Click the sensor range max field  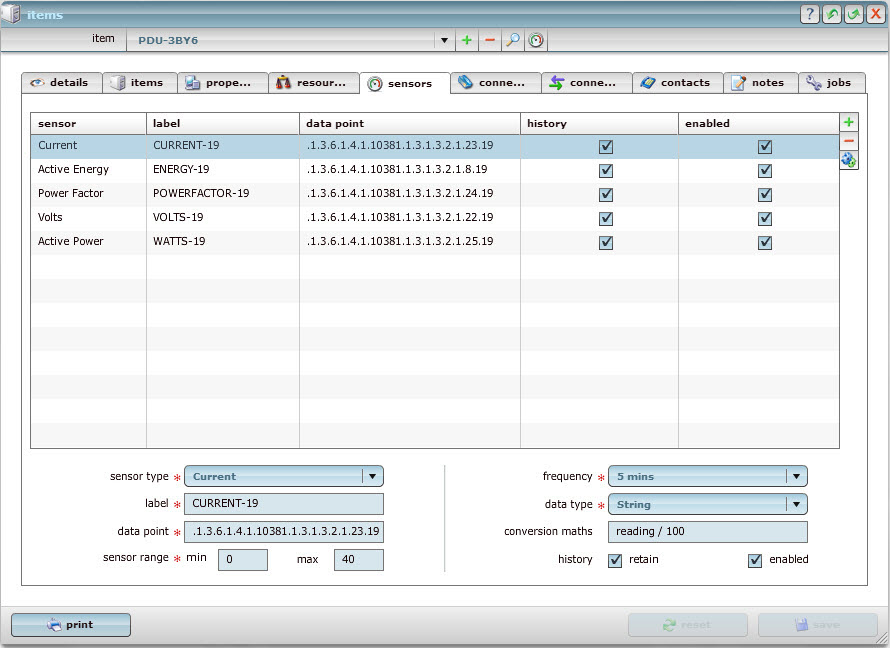pyautogui.click(x=358, y=559)
